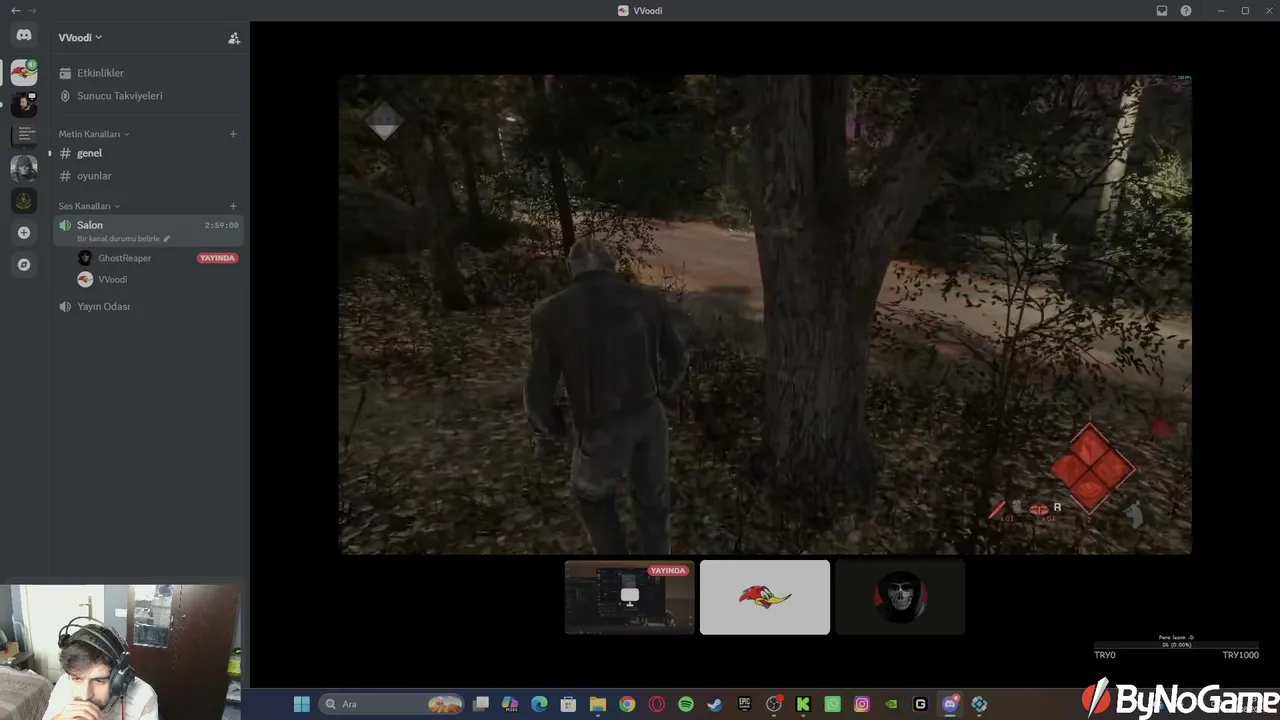
Task: Create a new voice channel under Ses Kanalları
Action: (233, 206)
